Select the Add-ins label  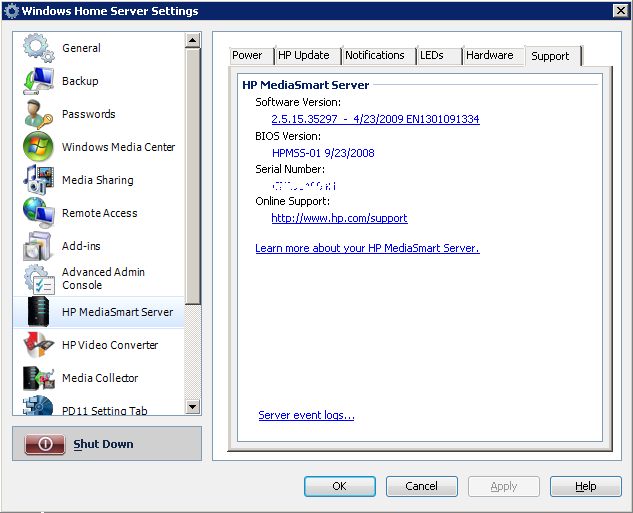click(81, 246)
